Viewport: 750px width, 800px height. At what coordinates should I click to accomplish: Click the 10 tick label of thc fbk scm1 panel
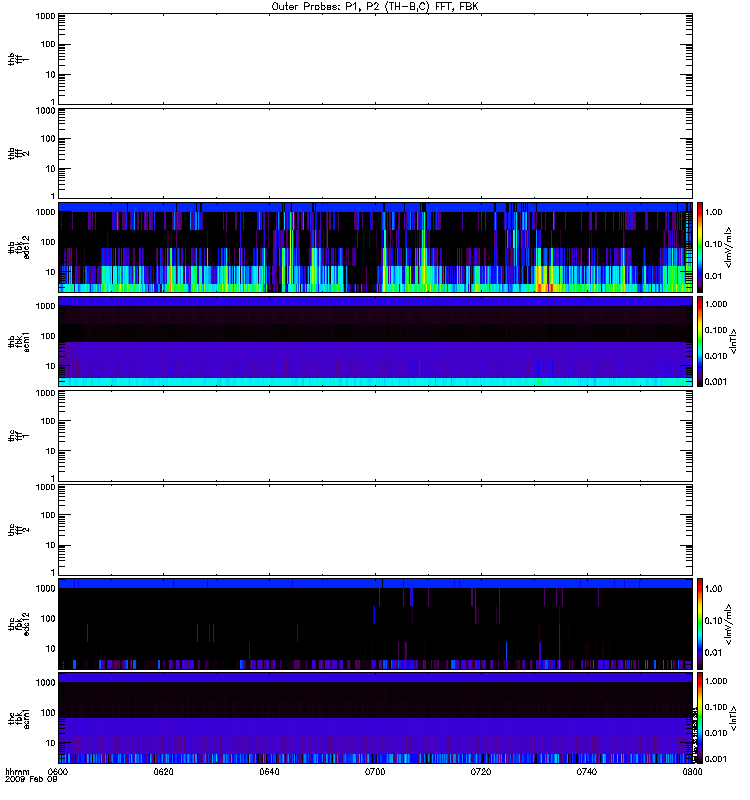click(51, 743)
